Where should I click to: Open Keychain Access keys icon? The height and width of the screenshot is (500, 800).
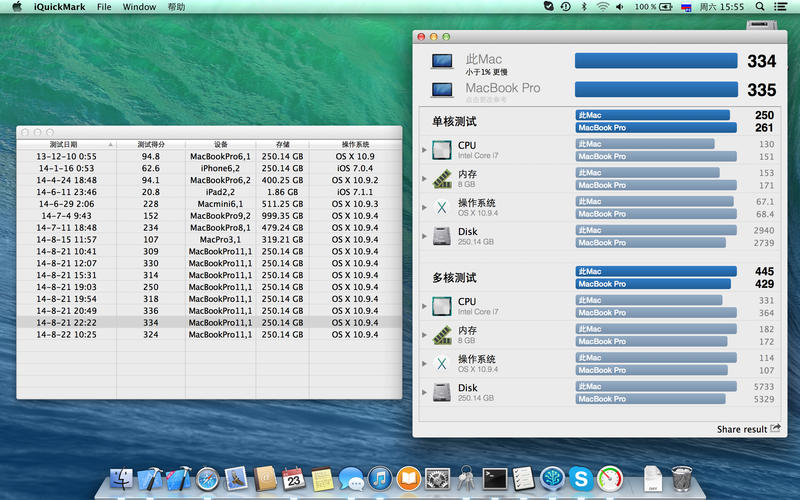pos(465,479)
